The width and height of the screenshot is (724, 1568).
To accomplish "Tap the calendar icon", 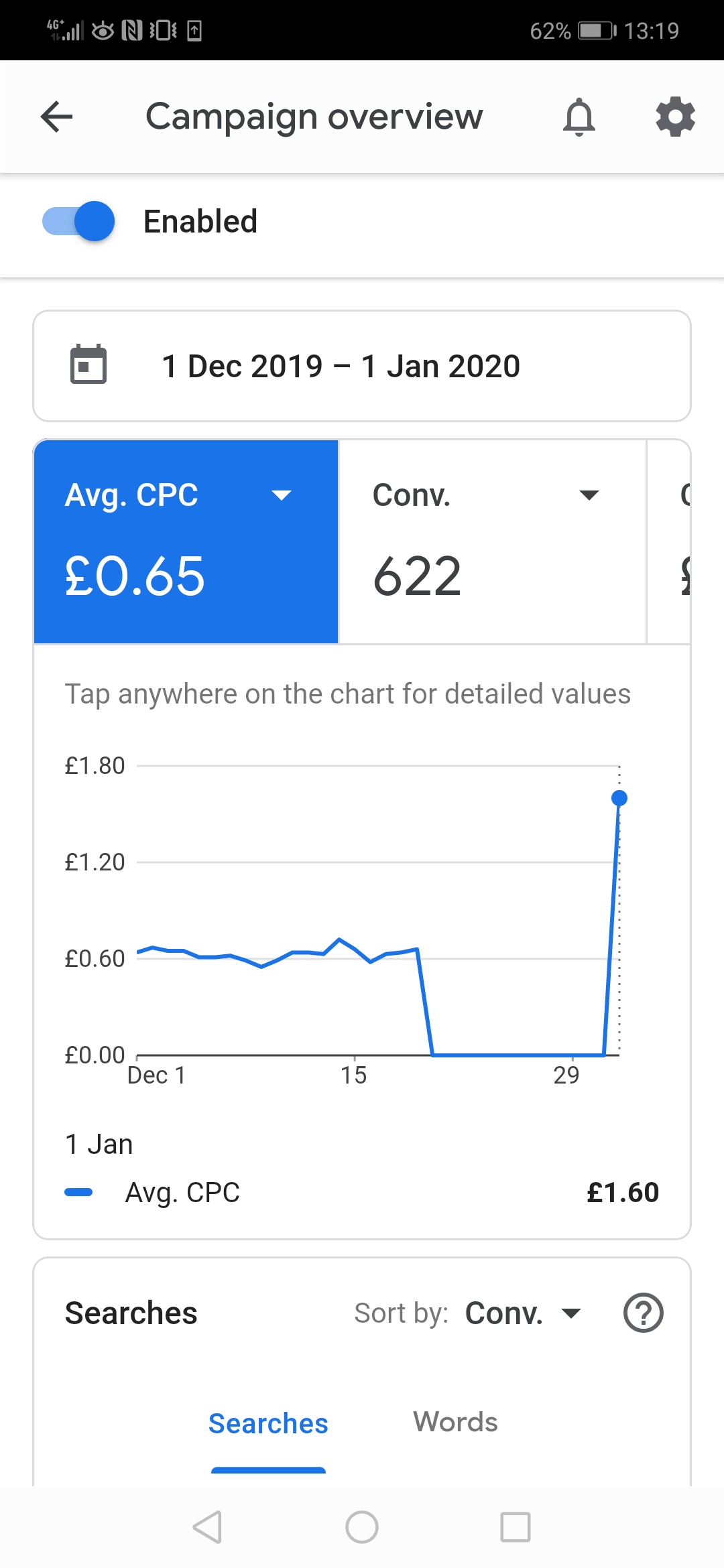I will tap(88, 365).
